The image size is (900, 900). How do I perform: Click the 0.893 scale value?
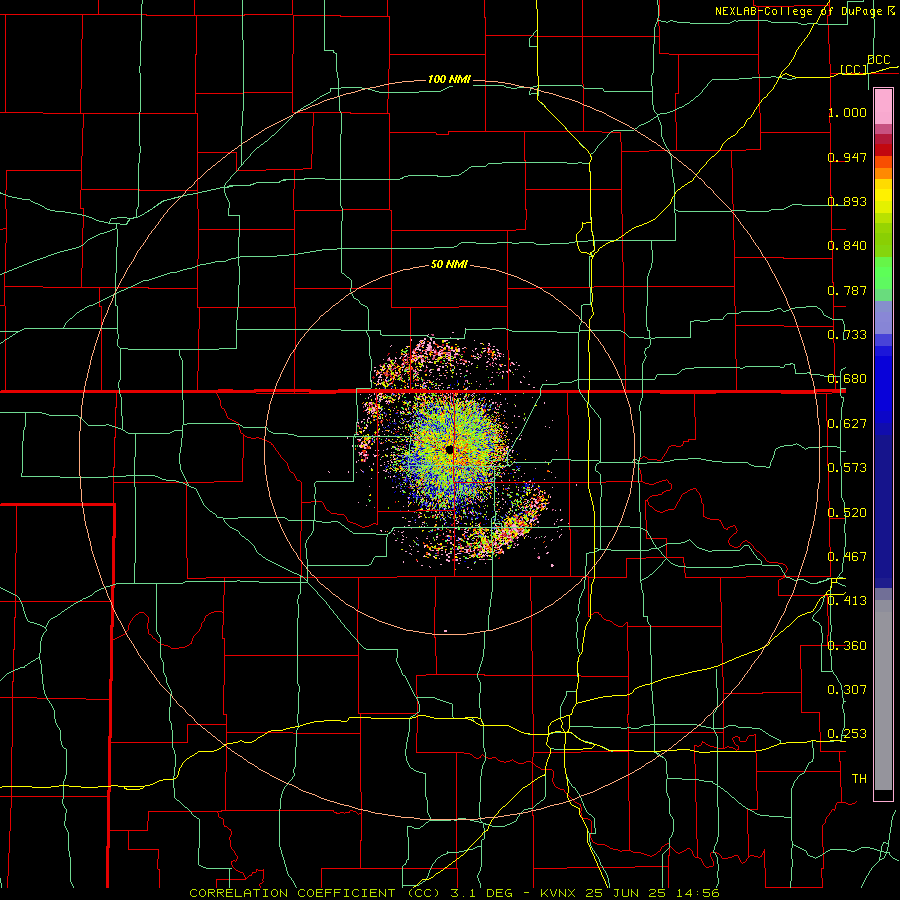point(847,201)
